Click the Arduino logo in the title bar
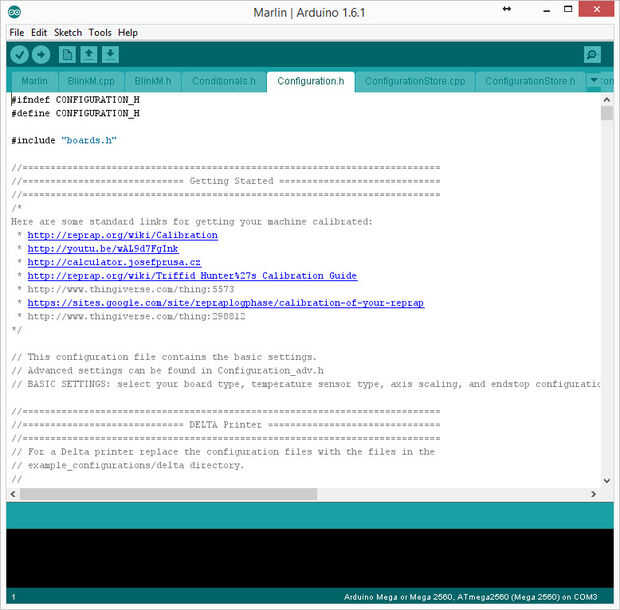This screenshot has width=620, height=610. click(x=14, y=12)
